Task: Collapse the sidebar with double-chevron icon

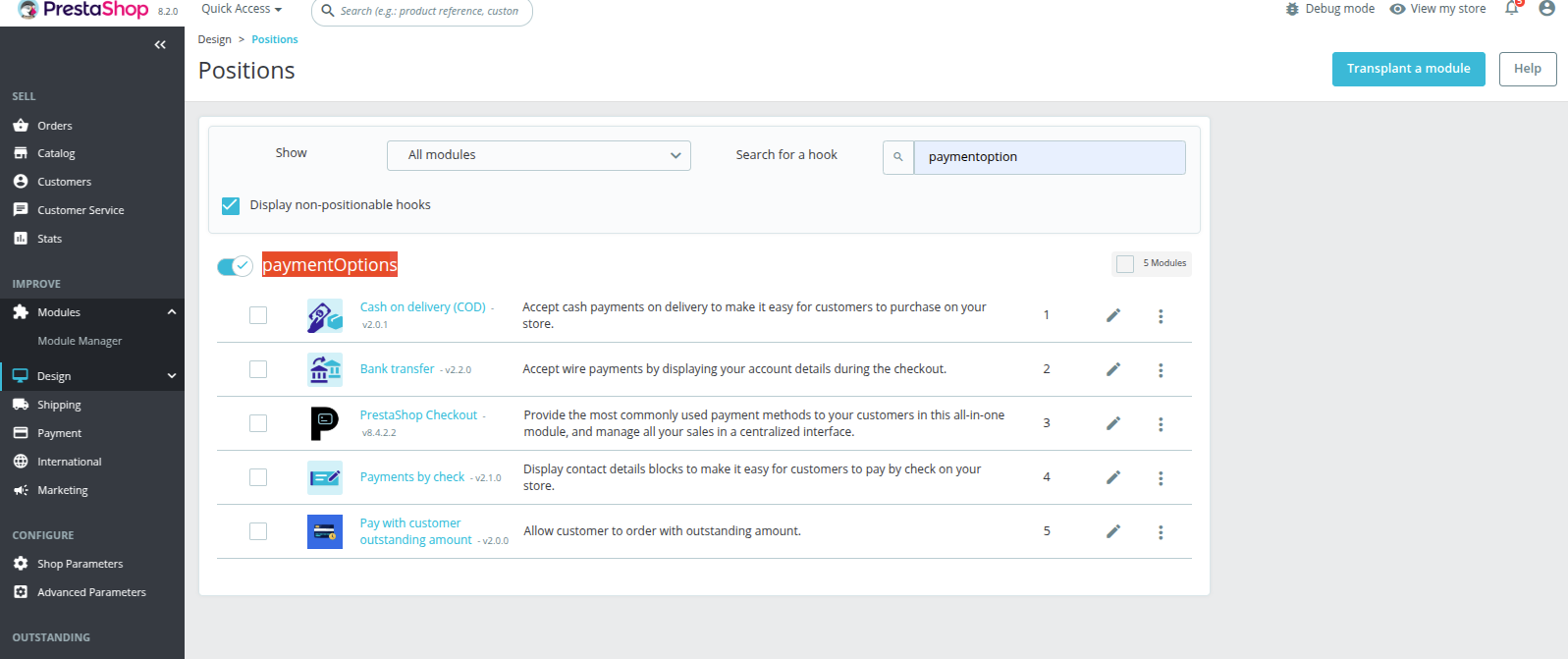Action: pyautogui.click(x=160, y=44)
